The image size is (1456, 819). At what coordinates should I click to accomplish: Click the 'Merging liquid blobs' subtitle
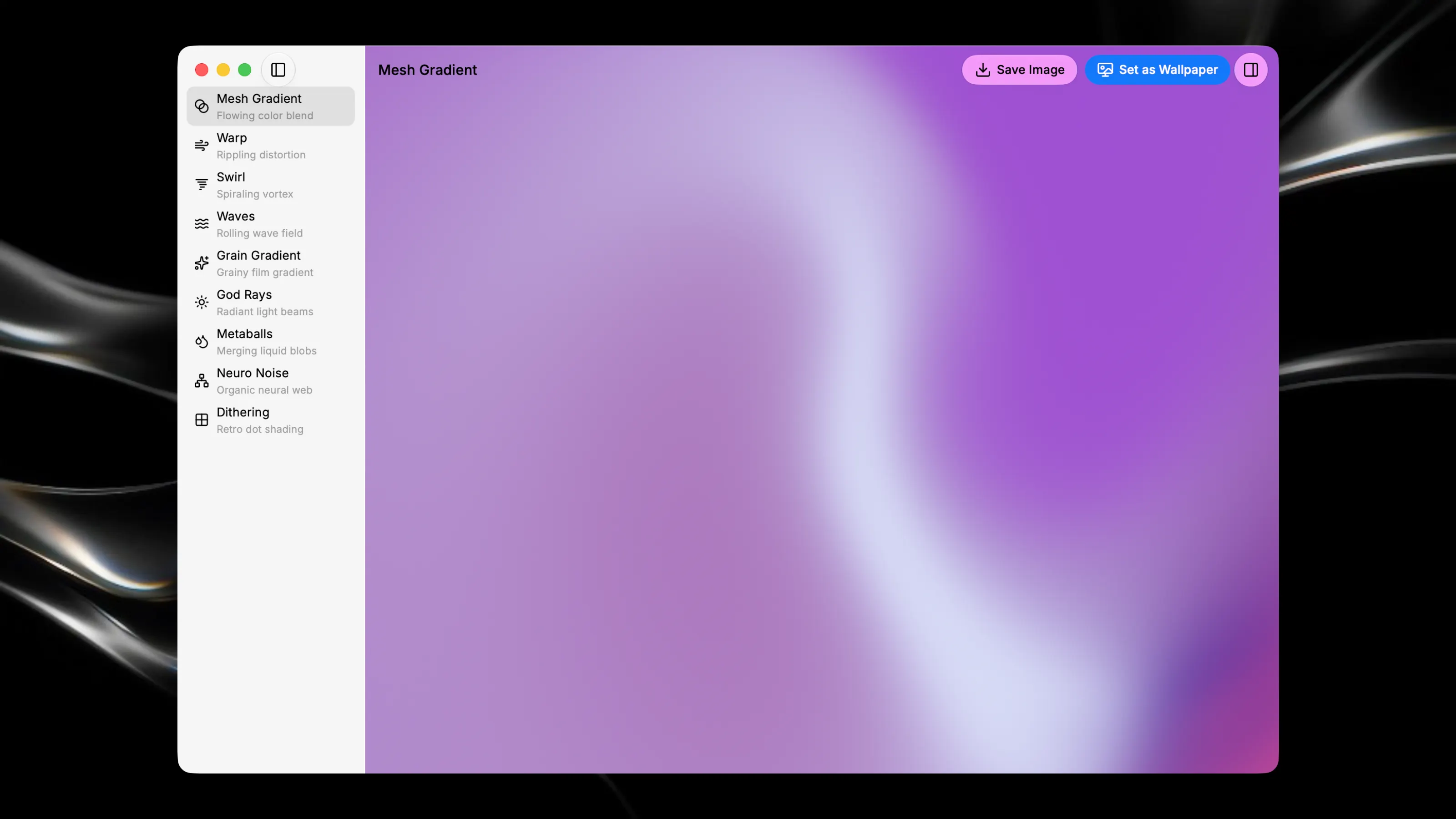pos(266,351)
